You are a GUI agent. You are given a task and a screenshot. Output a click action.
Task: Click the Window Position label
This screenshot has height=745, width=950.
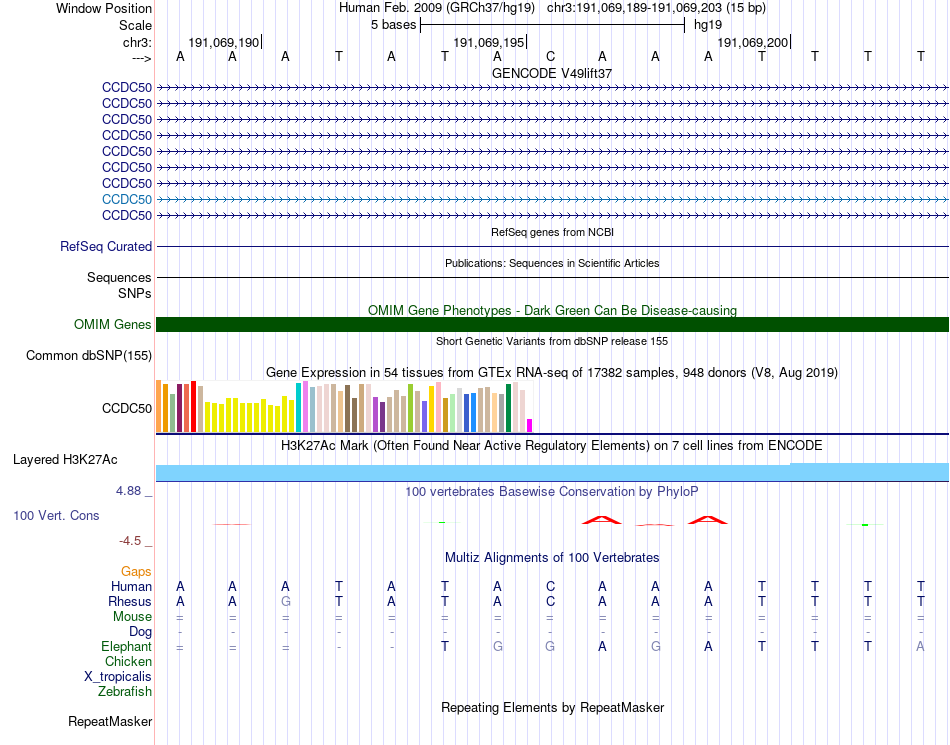[104, 8]
